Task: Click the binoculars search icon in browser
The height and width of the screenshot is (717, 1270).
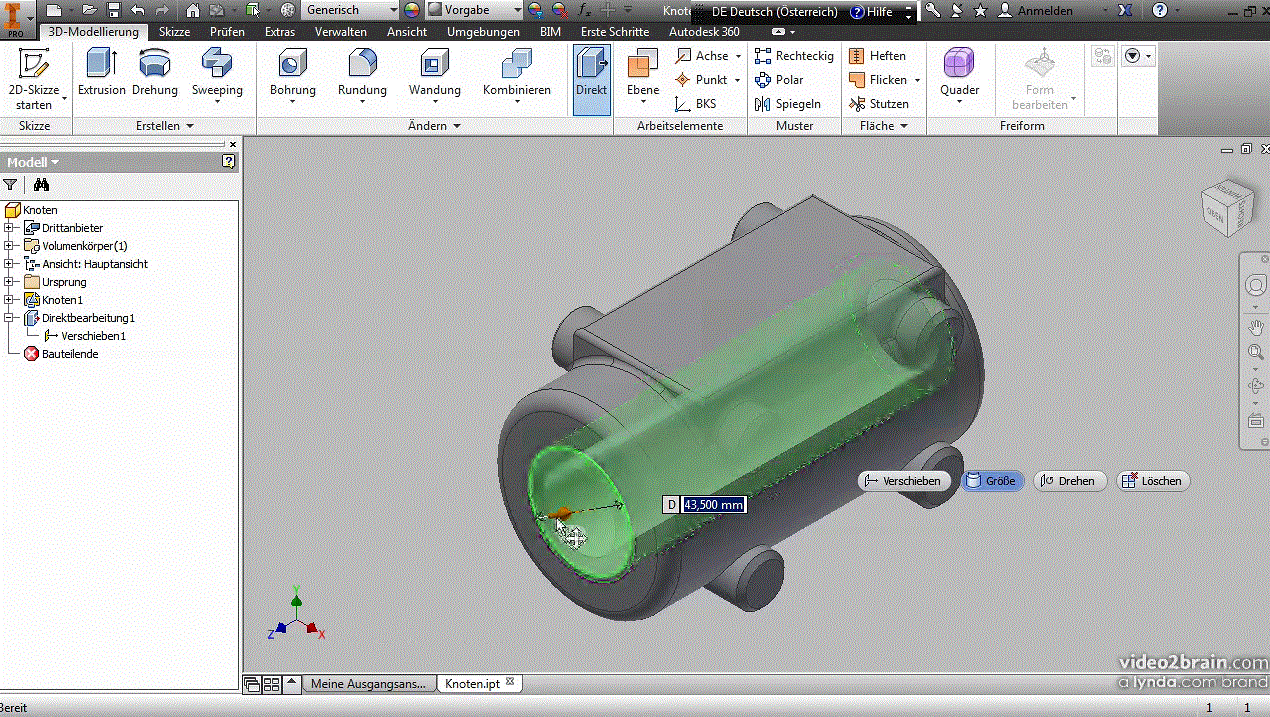Action: 41,185
